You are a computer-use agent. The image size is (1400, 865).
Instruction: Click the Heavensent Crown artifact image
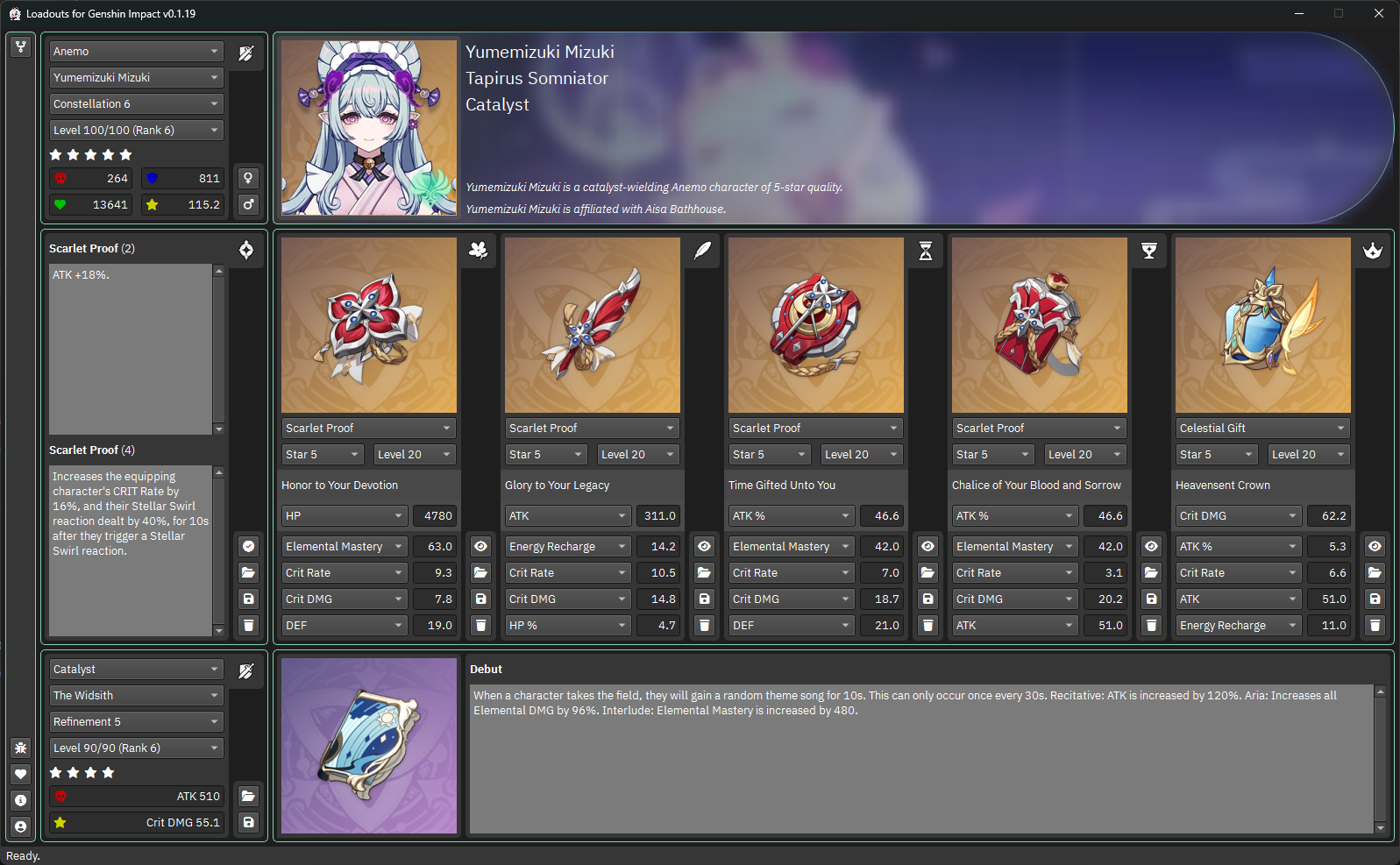[x=1263, y=325]
